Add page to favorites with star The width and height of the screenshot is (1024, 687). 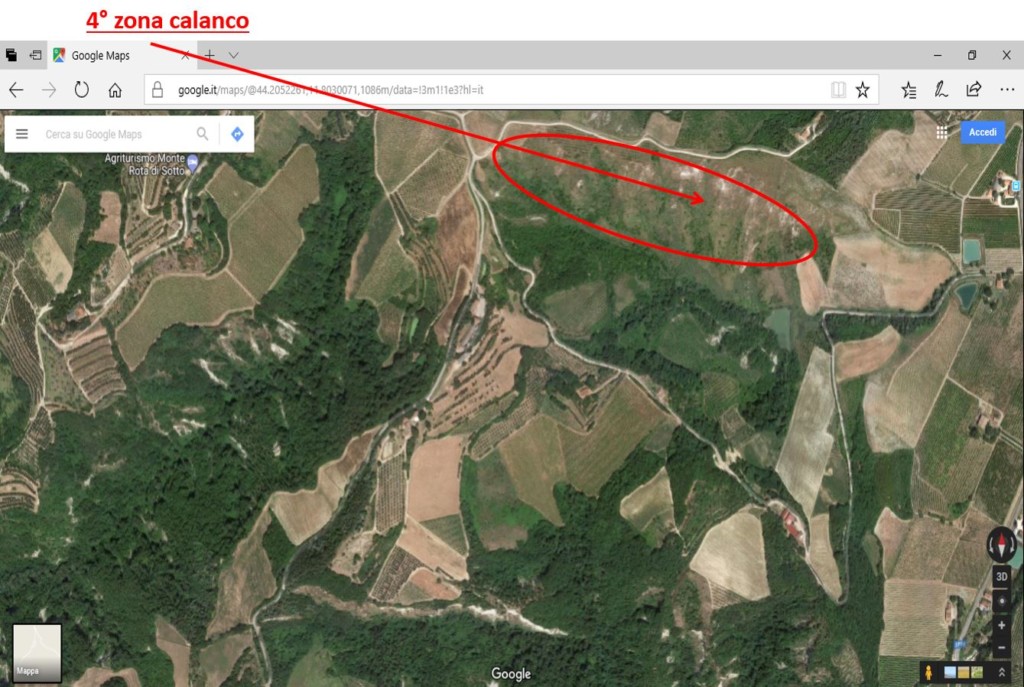pos(862,89)
